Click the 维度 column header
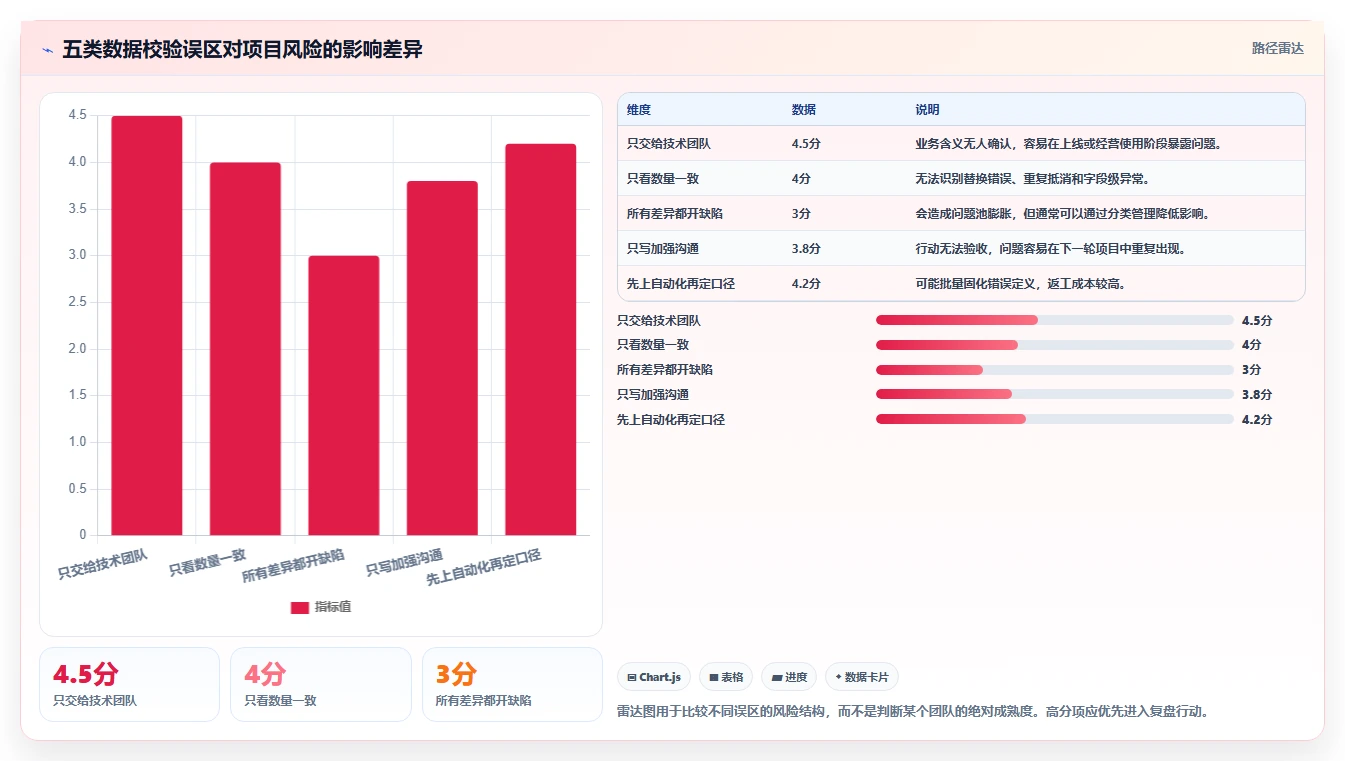Screen dimensions: 1345x761 point(639,110)
